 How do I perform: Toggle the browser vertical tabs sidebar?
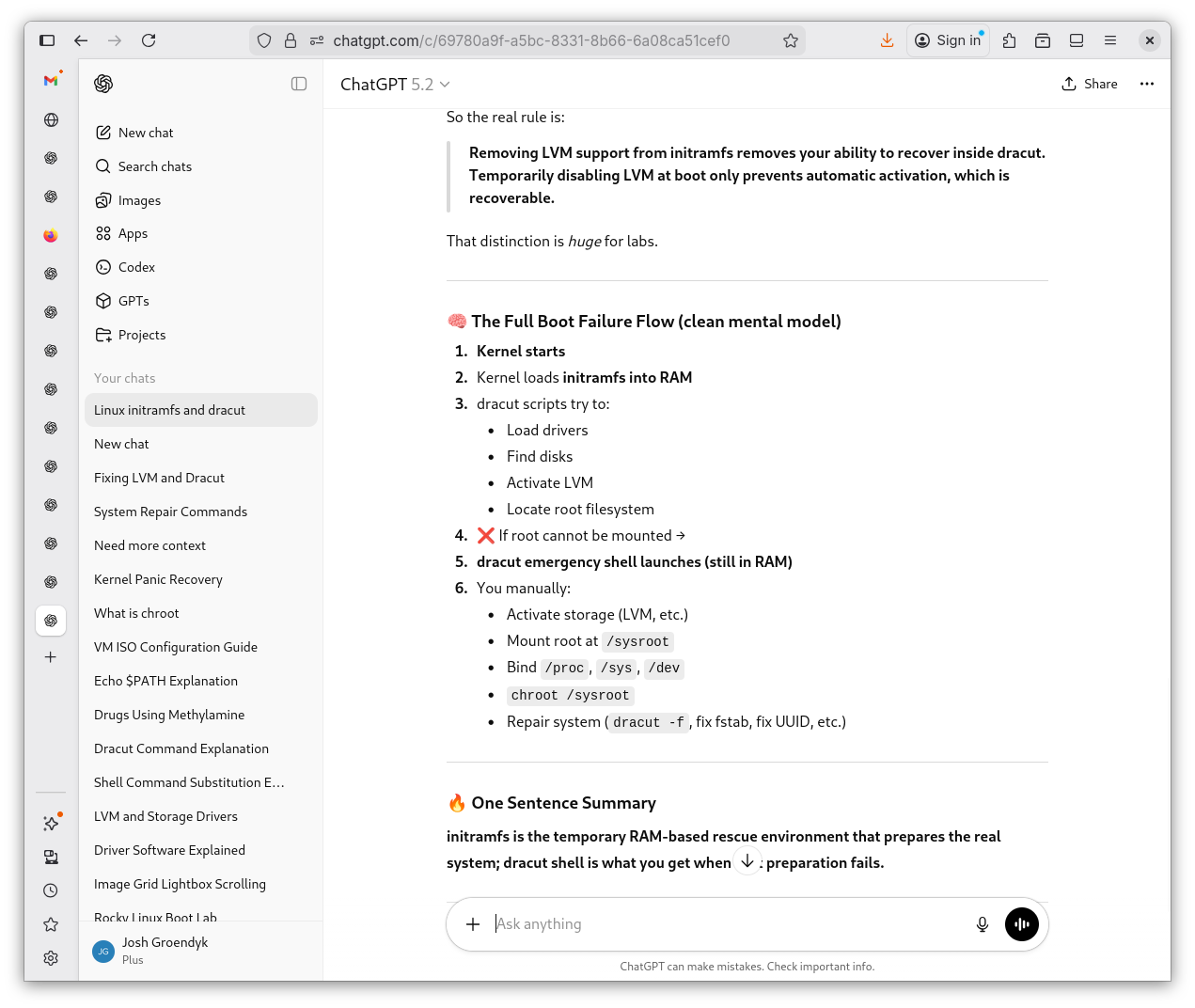pos(47,40)
